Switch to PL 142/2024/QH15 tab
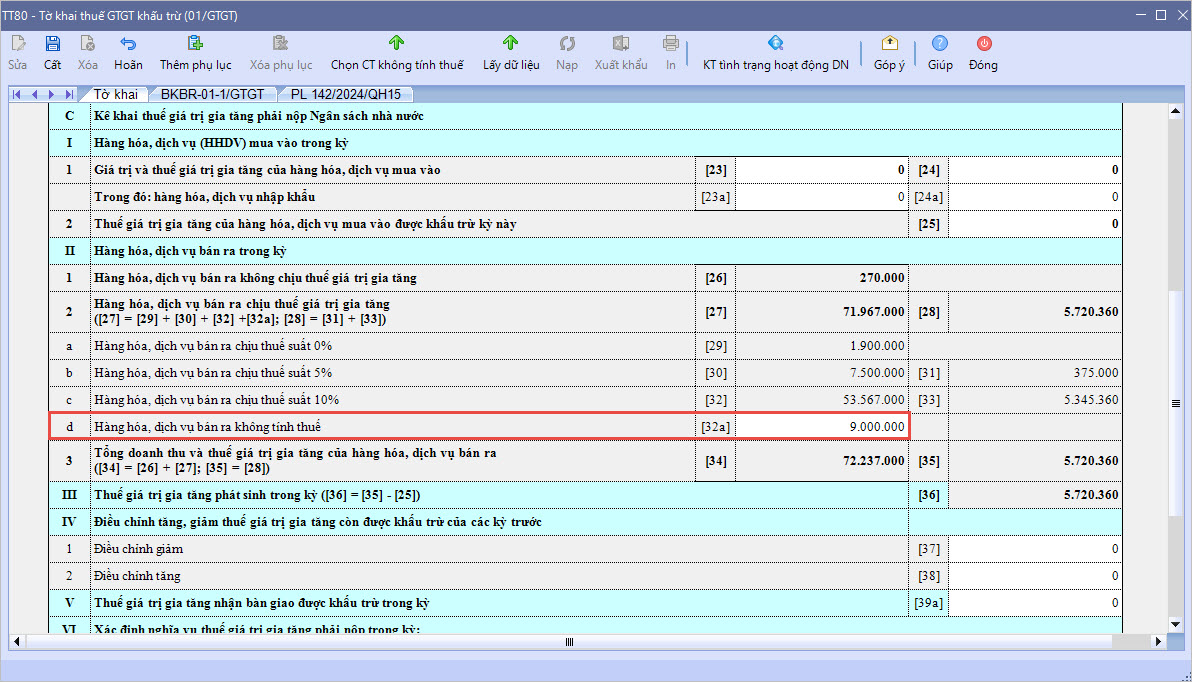1192x682 pixels. point(346,94)
